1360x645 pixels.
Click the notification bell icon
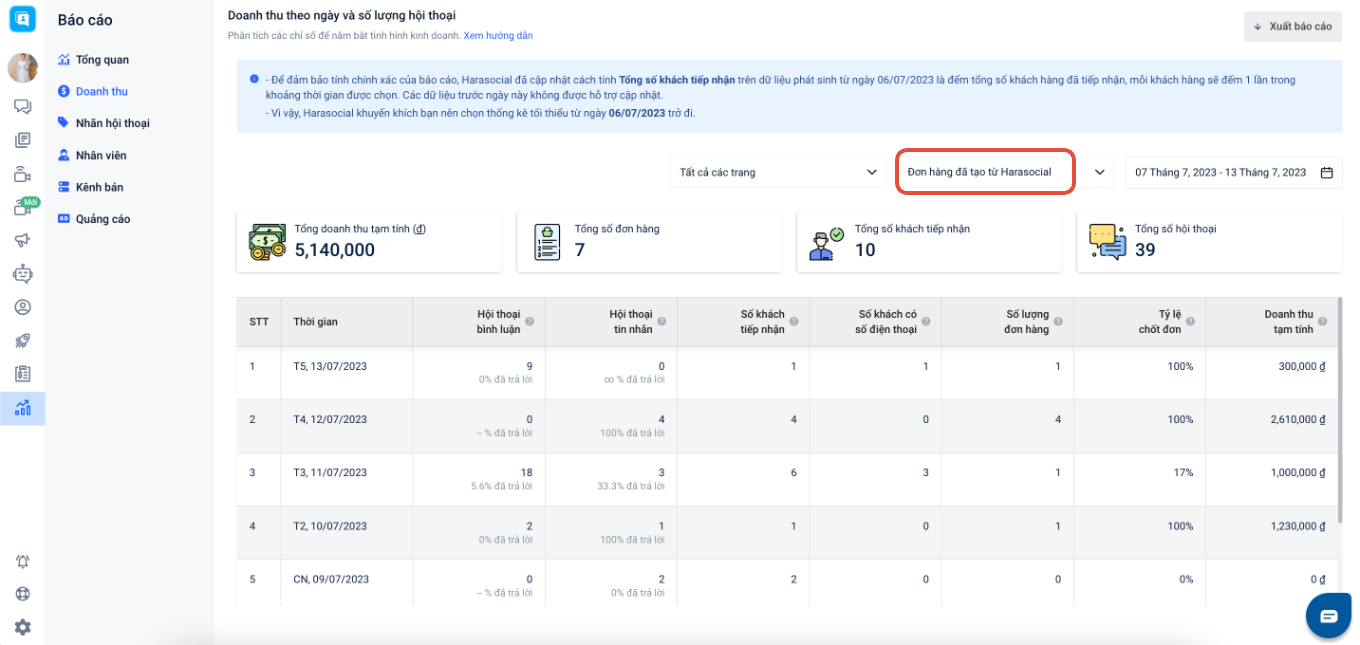22,561
